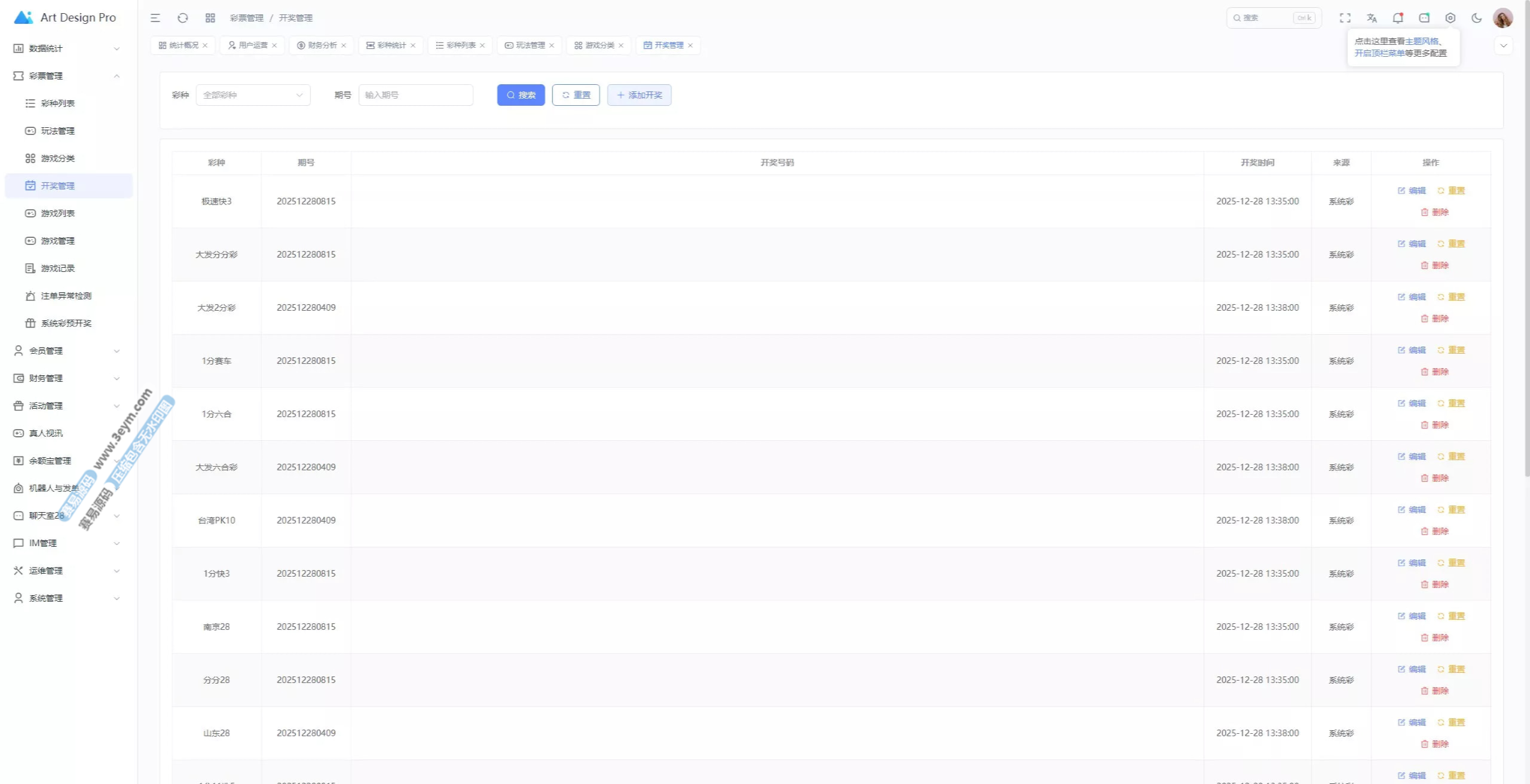
Task: Close the 彩种统计 tab
Action: tap(413, 45)
